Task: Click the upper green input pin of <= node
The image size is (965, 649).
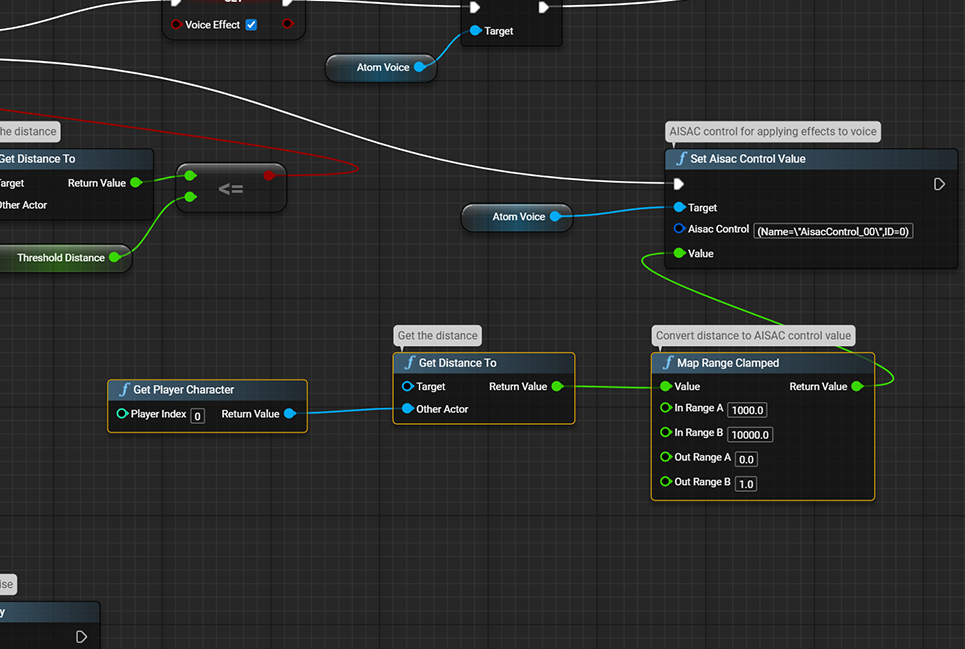Action: pyautogui.click(x=191, y=176)
